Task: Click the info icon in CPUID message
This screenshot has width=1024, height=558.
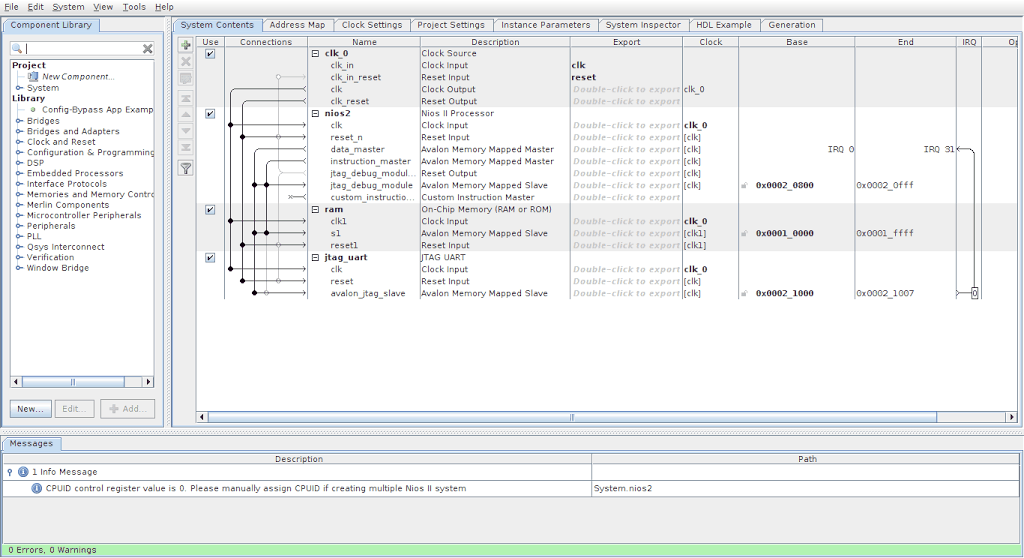Action: (x=37, y=489)
